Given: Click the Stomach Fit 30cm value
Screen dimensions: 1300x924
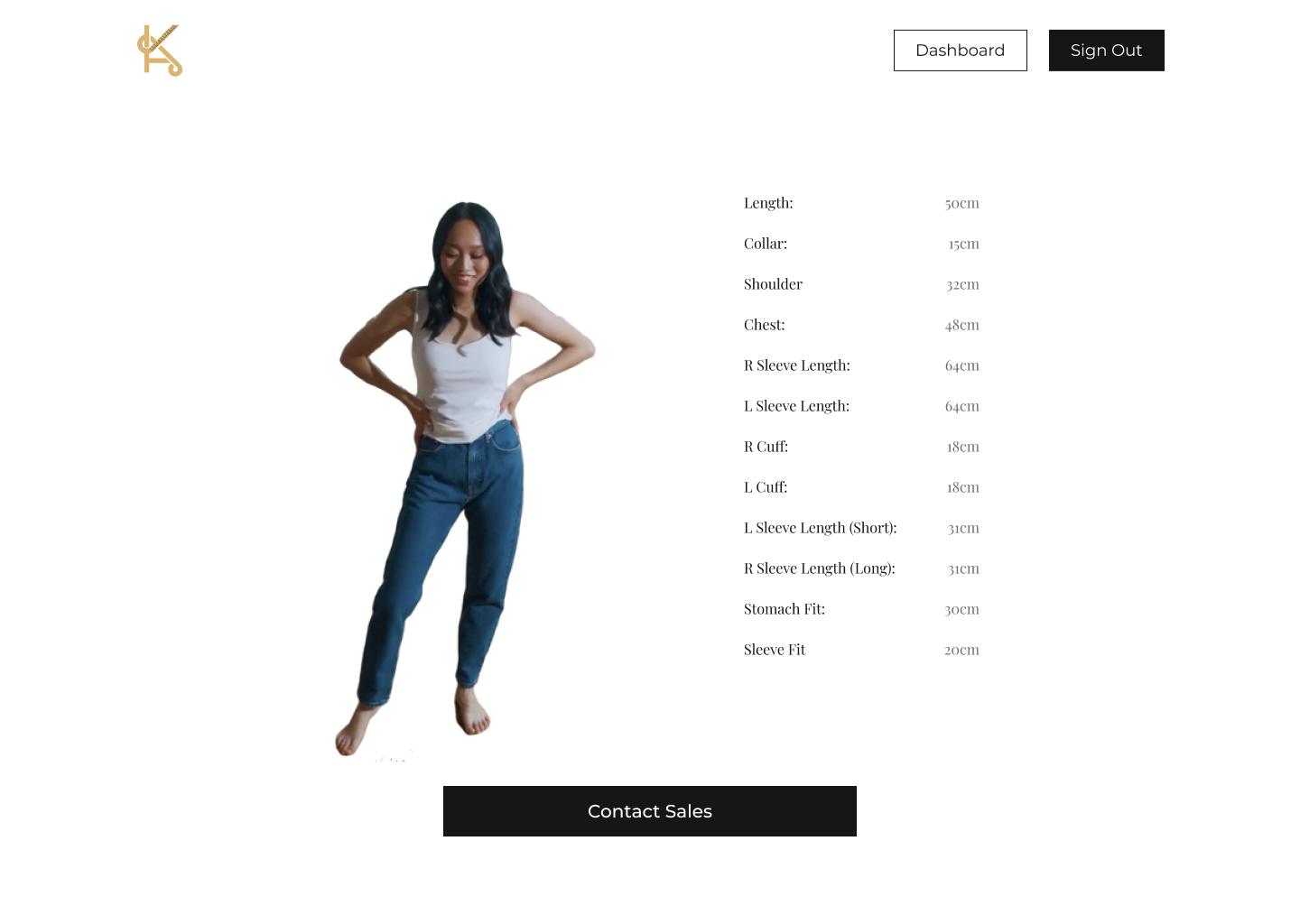Looking at the screenshot, I should (961, 609).
